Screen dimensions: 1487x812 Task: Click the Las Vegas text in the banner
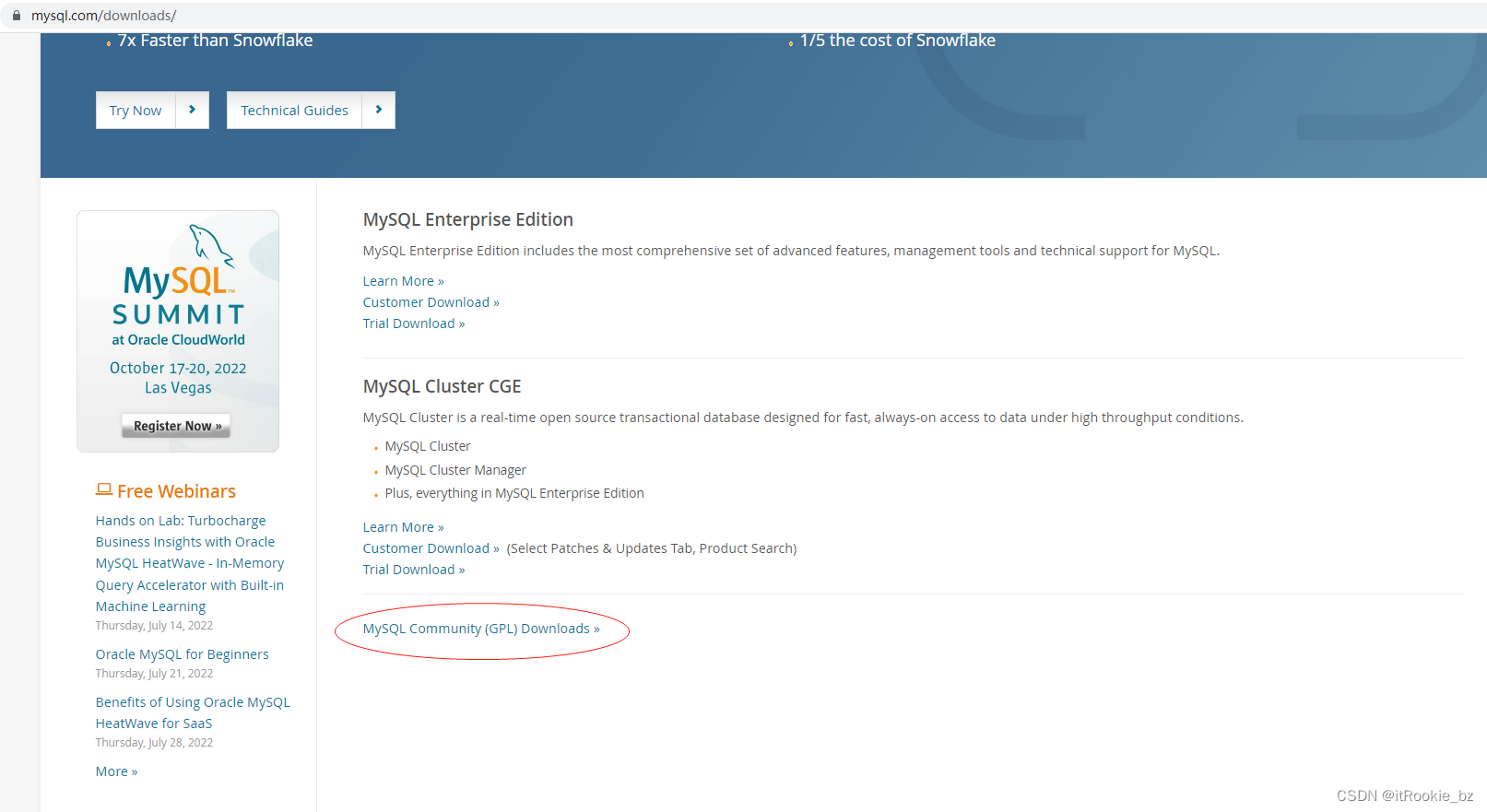[178, 388]
